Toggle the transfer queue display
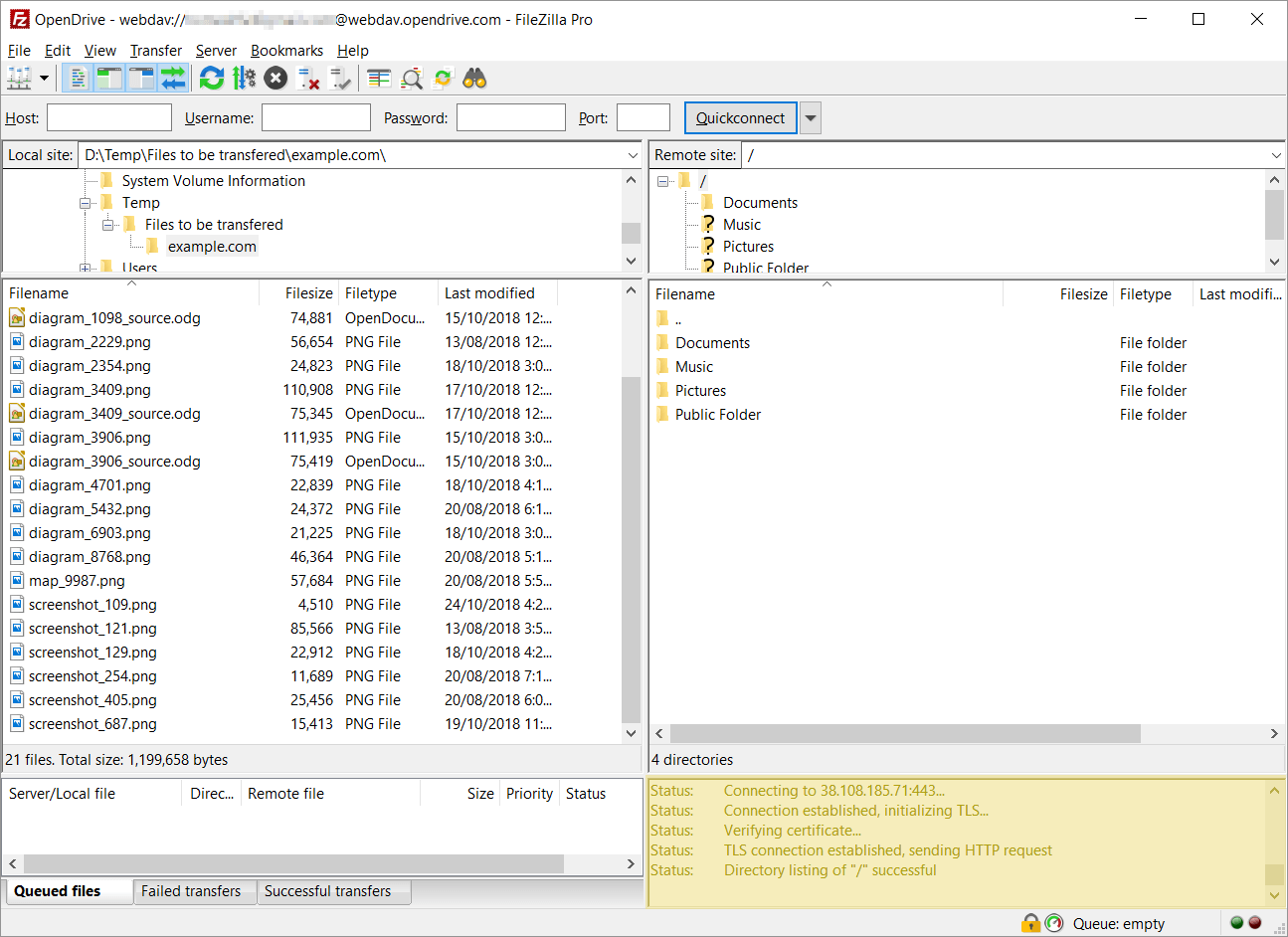Viewport: 1288px width, 937px height. pos(173,78)
